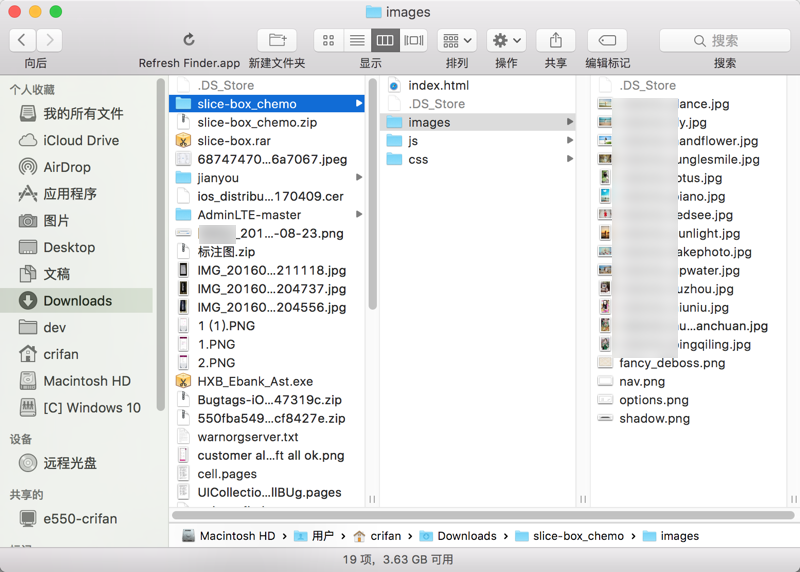The width and height of the screenshot is (800, 572).
Task: Open the dev folder in the sidebar
Action: click(x=77, y=328)
